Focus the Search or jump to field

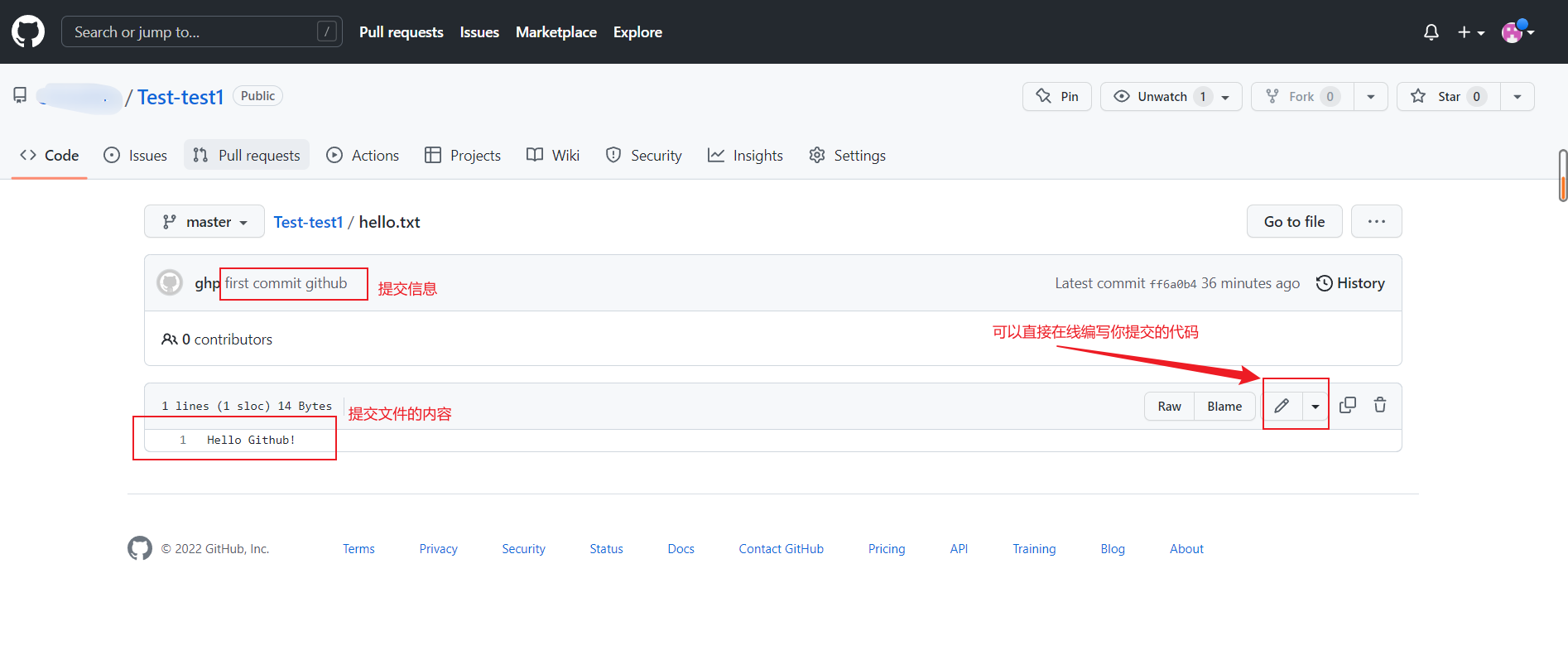pos(202,31)
